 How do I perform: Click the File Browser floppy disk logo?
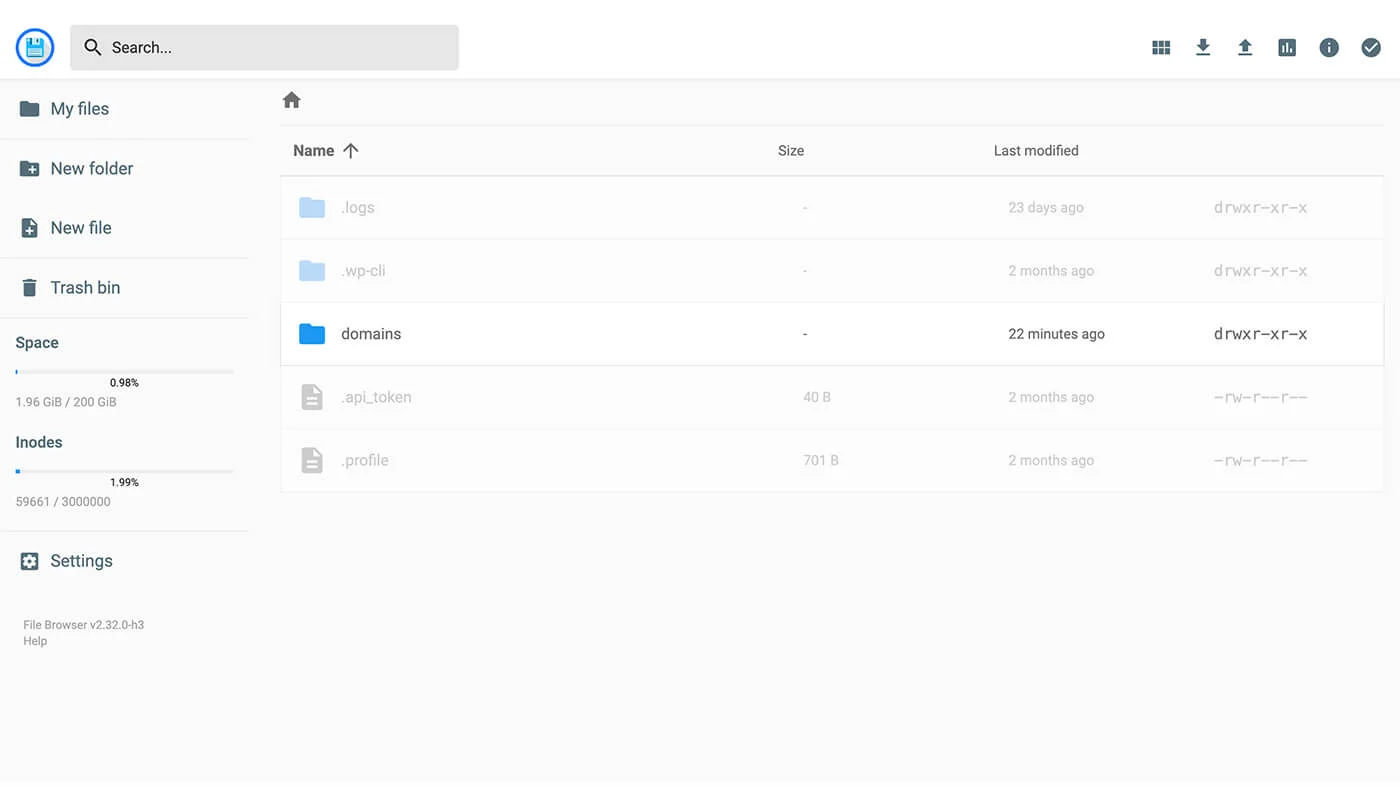coord(35,47)
